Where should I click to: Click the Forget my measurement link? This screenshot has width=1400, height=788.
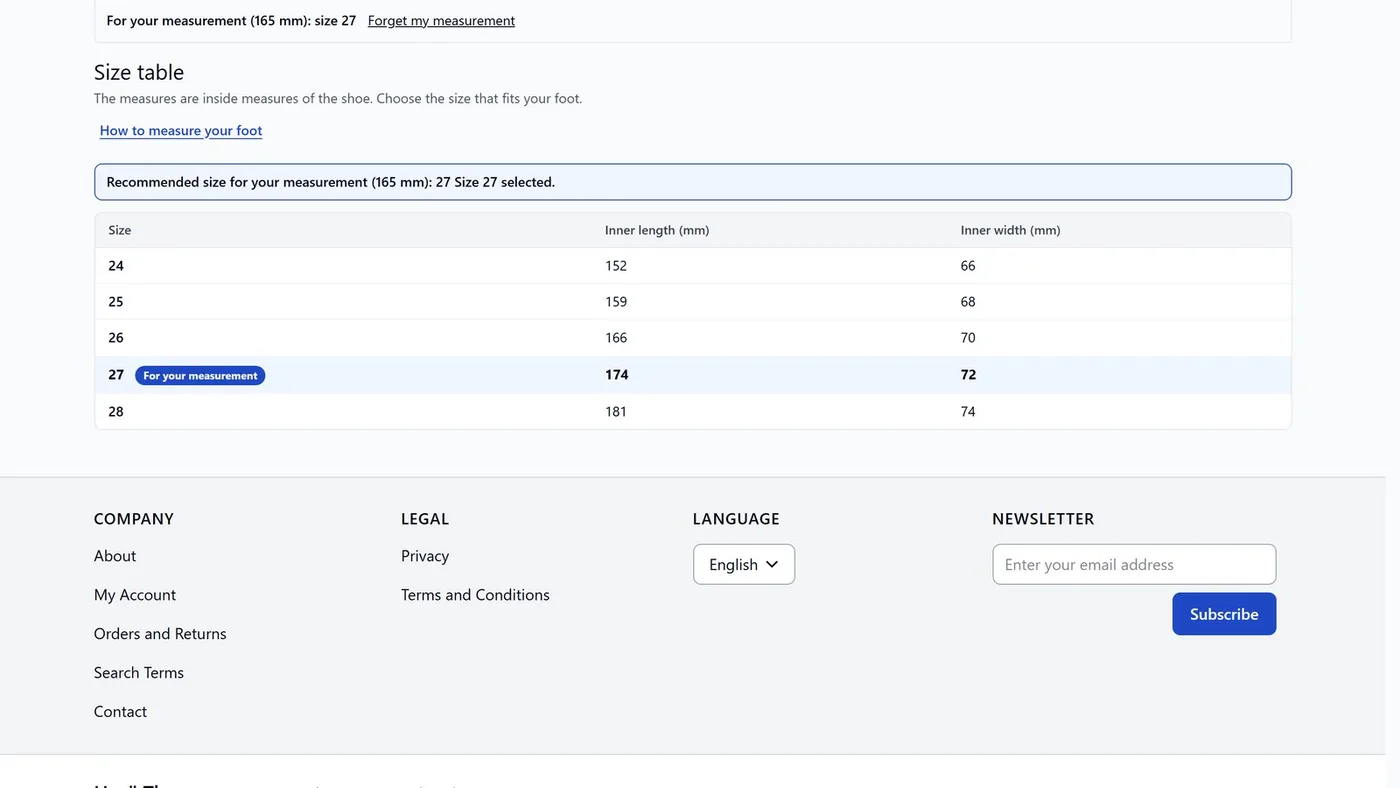(441, 20)
